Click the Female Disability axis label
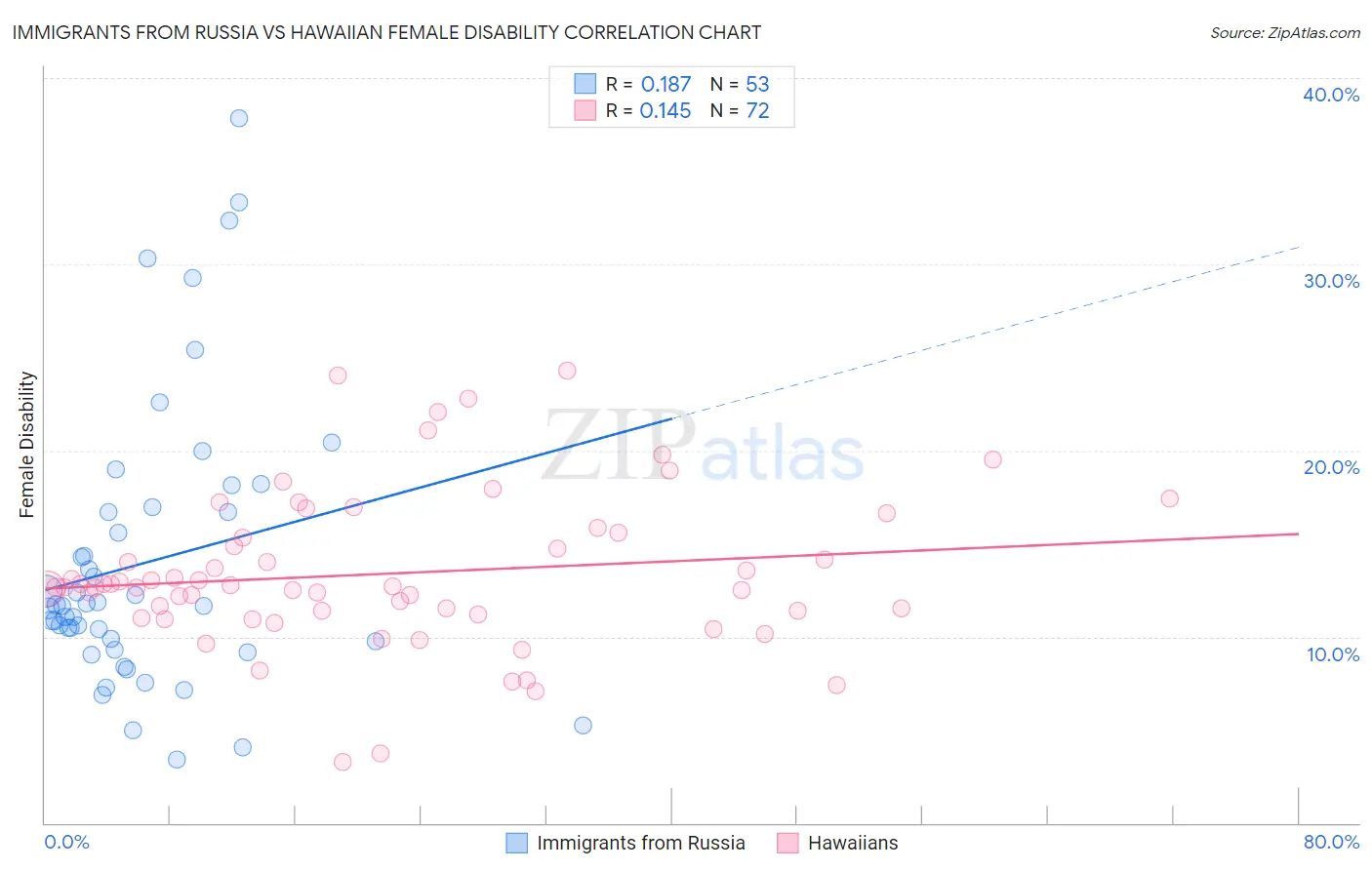The width and height of the screenshot is (1372, 870). [26, 445]
